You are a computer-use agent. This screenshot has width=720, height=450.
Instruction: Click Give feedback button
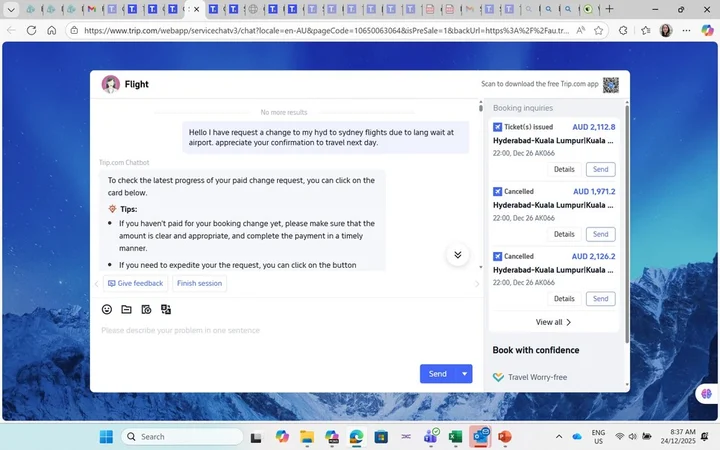coord(135,283)
